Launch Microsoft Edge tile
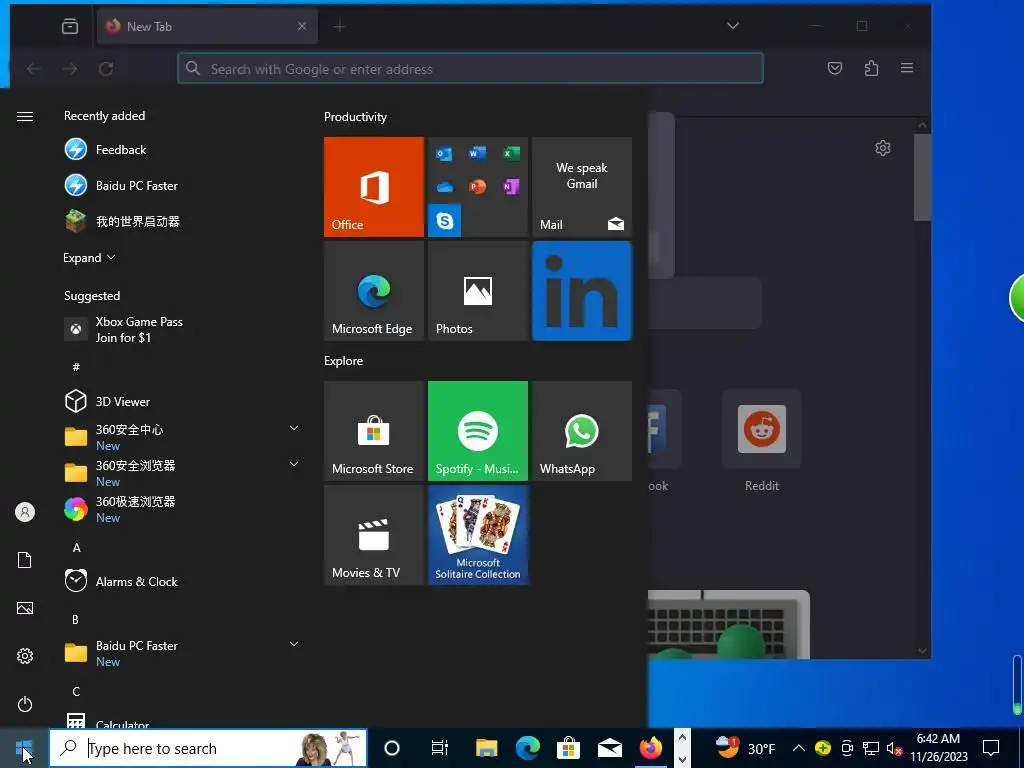 pyautogui.click(x=374, y=291)
